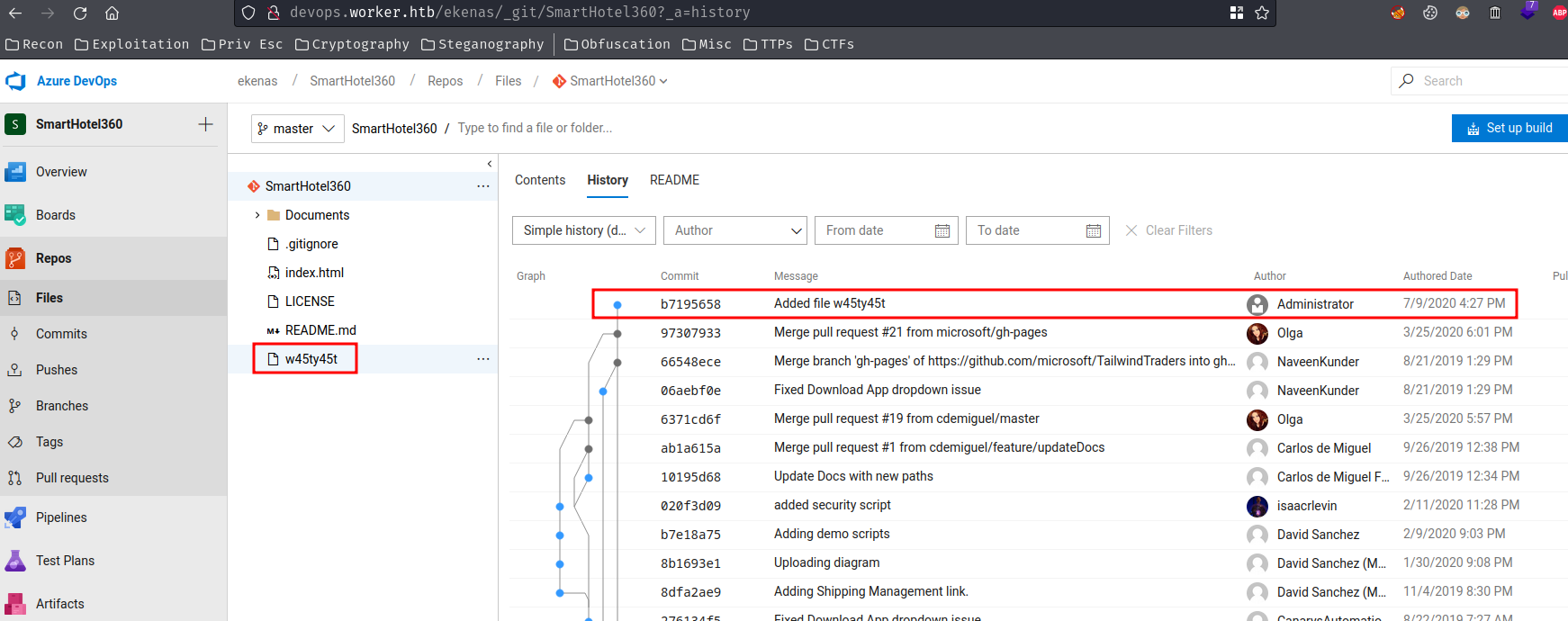This screenshot has height=621, width=1568.
Task: Open the Recon bookmarks folder
Action: [34, 44]
